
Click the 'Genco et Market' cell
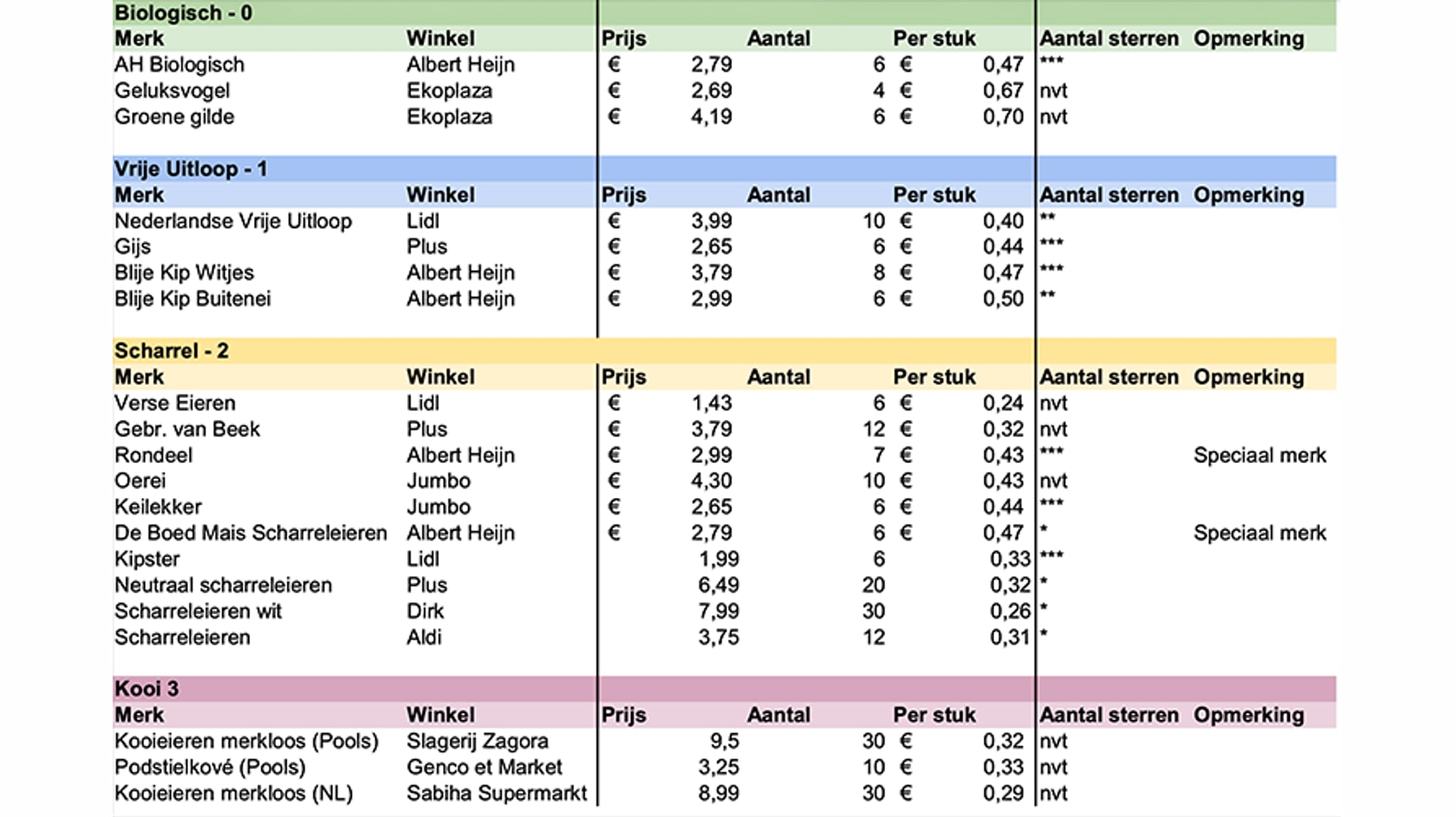tap(484, 767)
